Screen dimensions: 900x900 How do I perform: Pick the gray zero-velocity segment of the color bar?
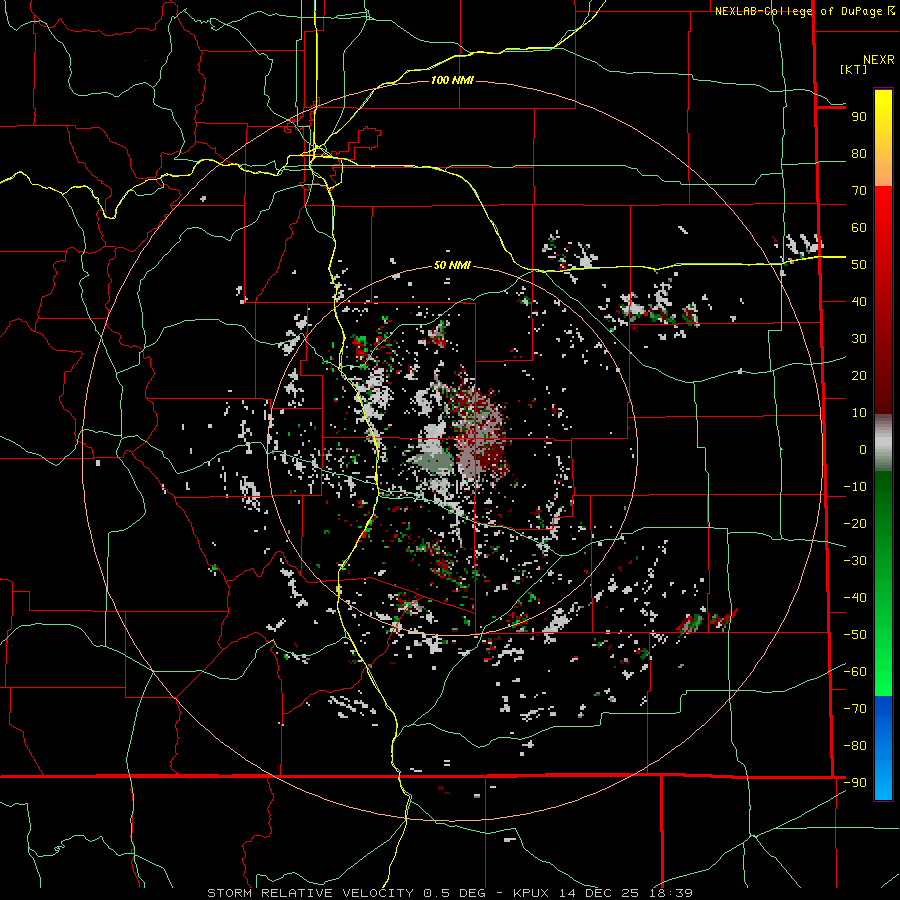point(883,443)
